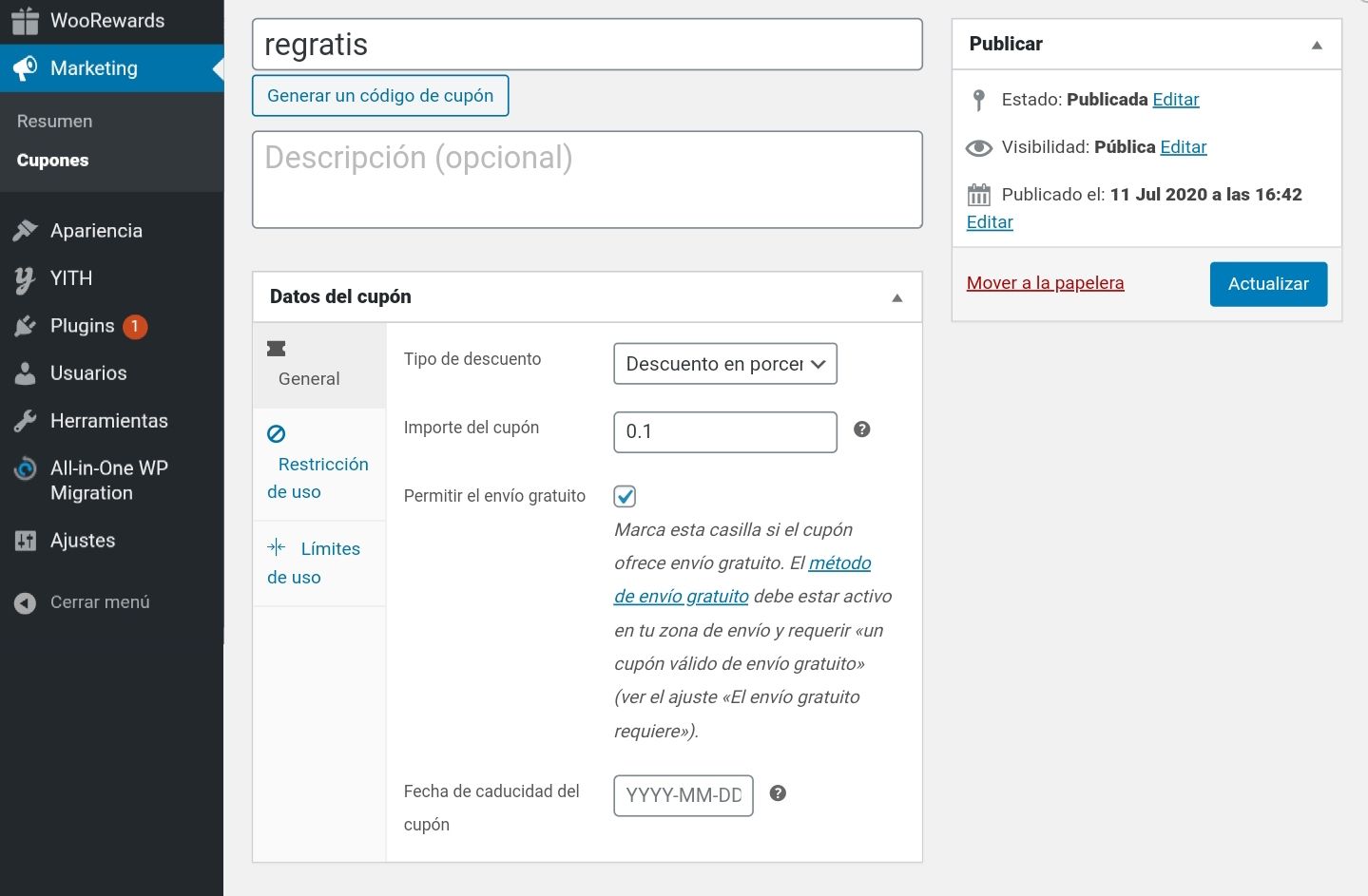
Task: Click the YITH sidebar icon
Action: pyautogui.click(x=25, y=278)
